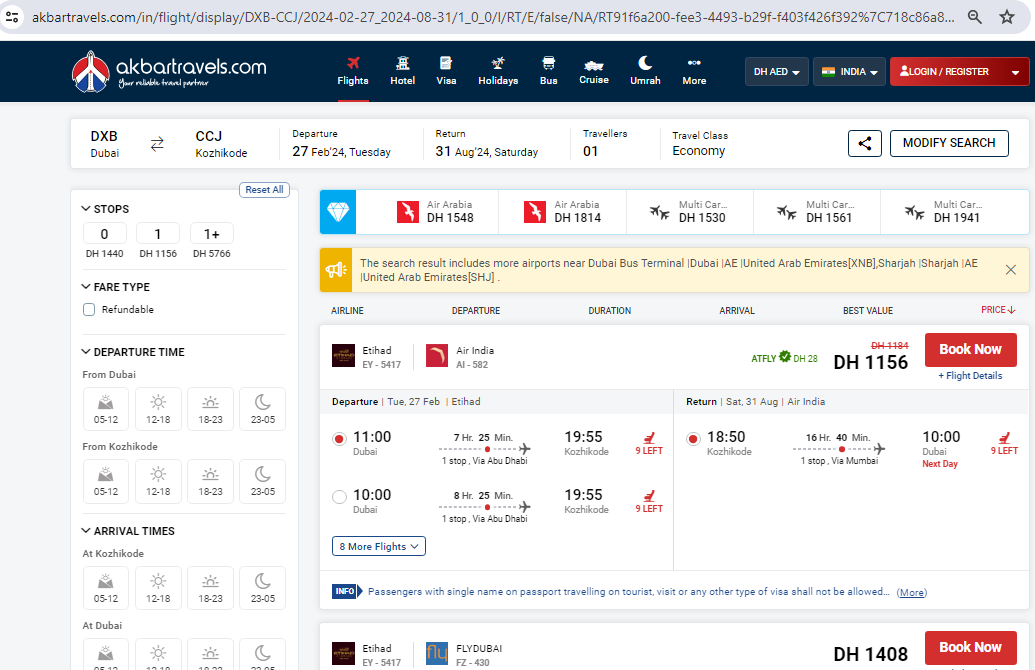Select 18-23 departure from Kozhikode
The width and height of the screenshot is (1035, 670).
click(211, 481)
